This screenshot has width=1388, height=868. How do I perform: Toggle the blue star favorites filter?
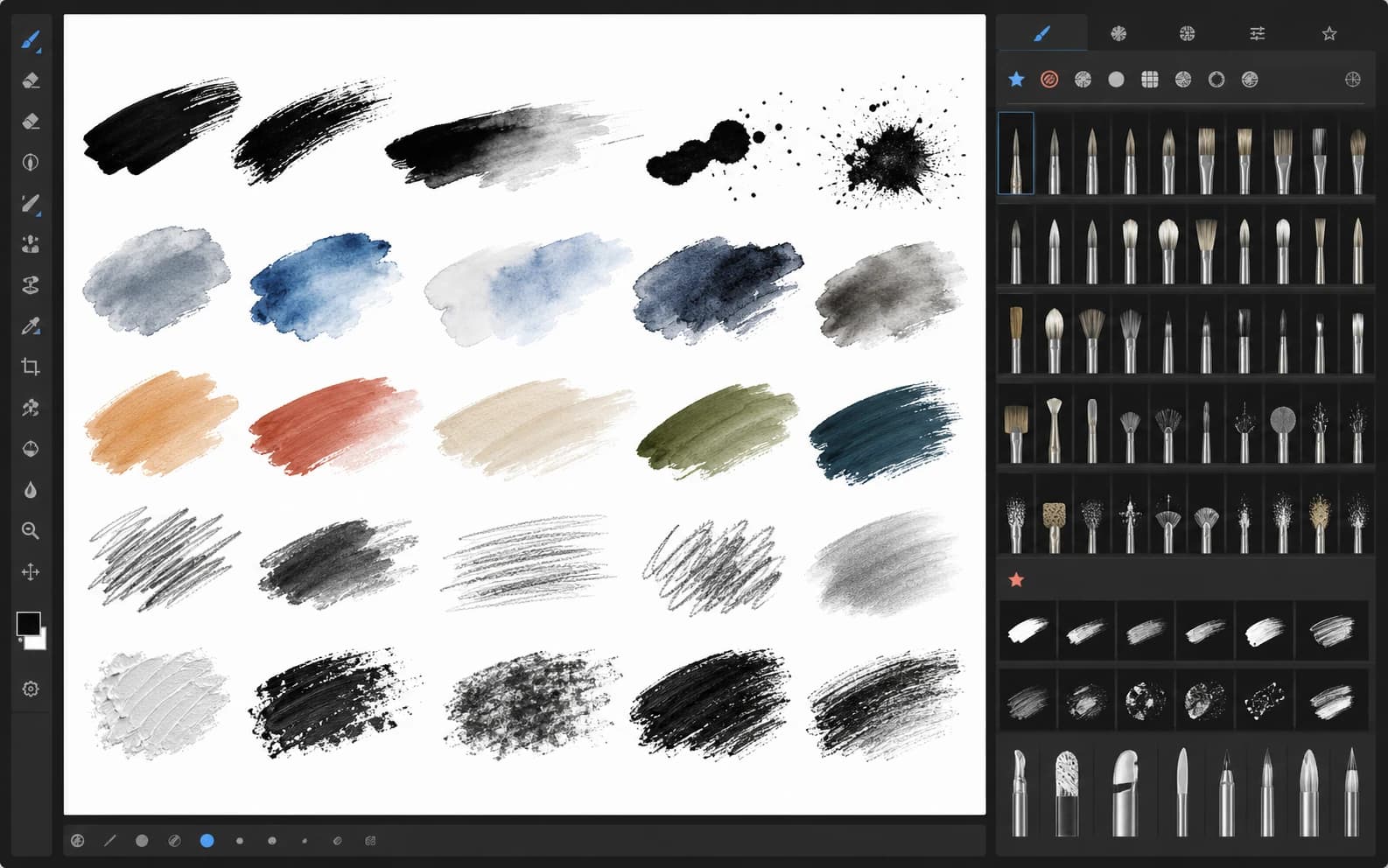1016,80
